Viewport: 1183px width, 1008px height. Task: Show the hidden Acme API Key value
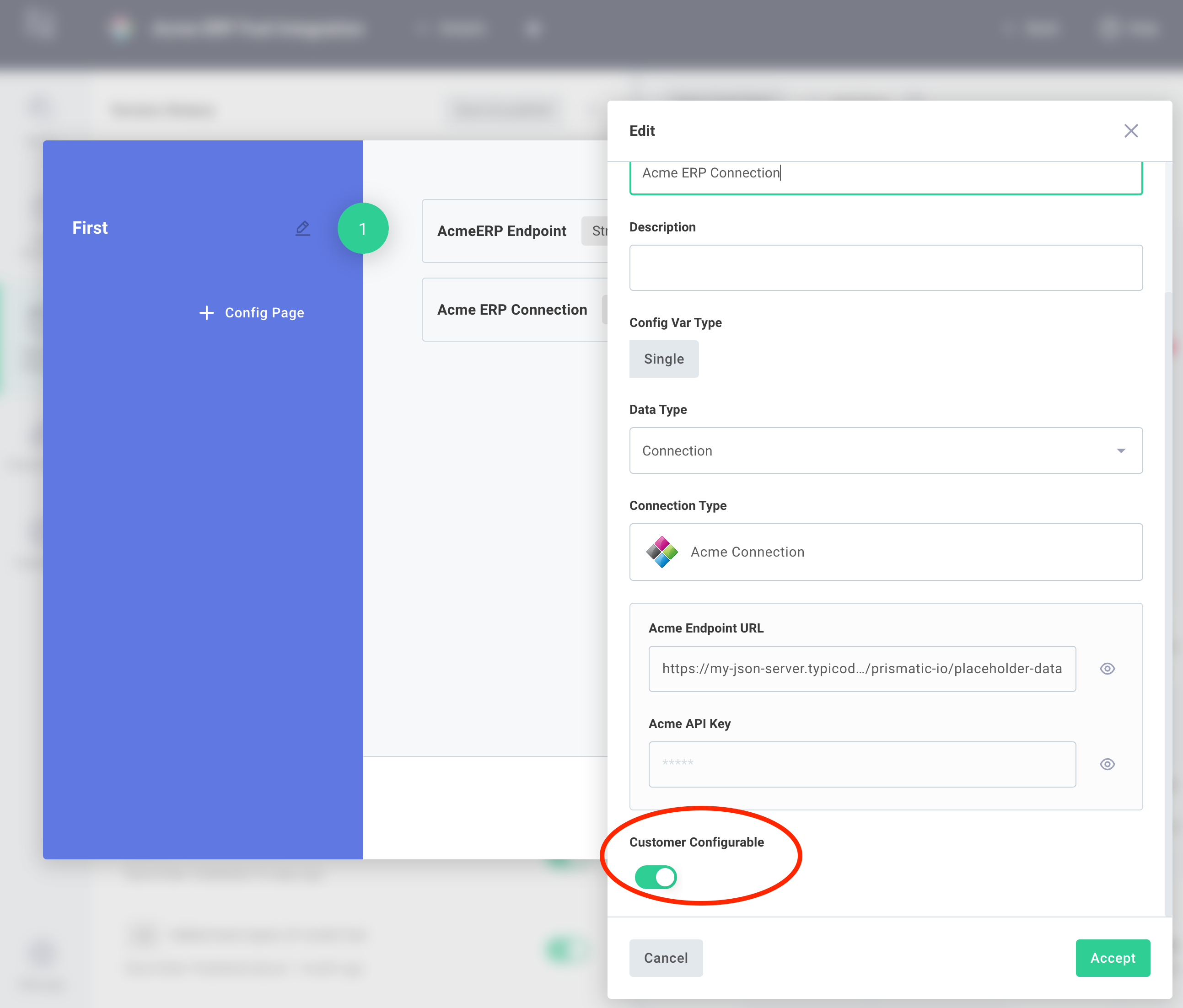point(1107,764)
